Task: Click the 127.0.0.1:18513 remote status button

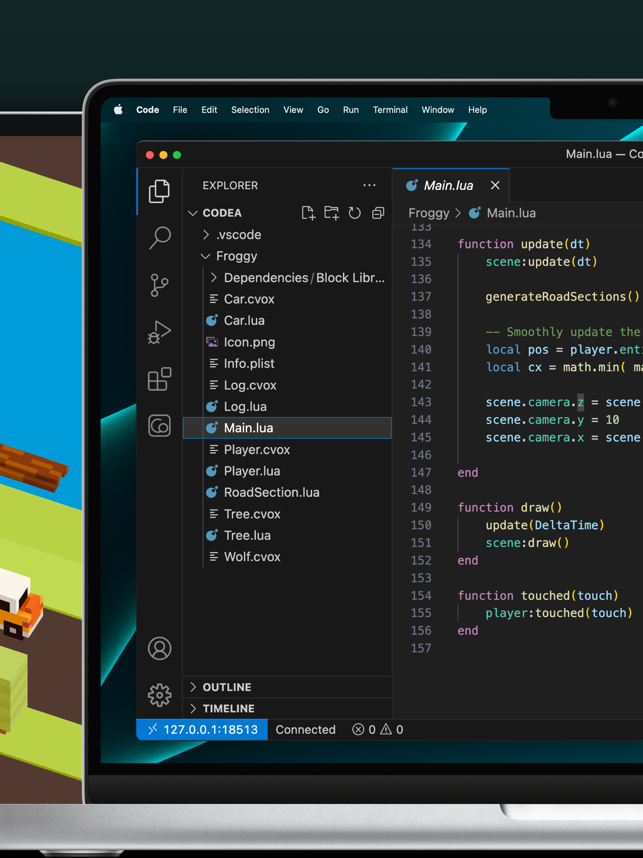Action: [202, 730]
